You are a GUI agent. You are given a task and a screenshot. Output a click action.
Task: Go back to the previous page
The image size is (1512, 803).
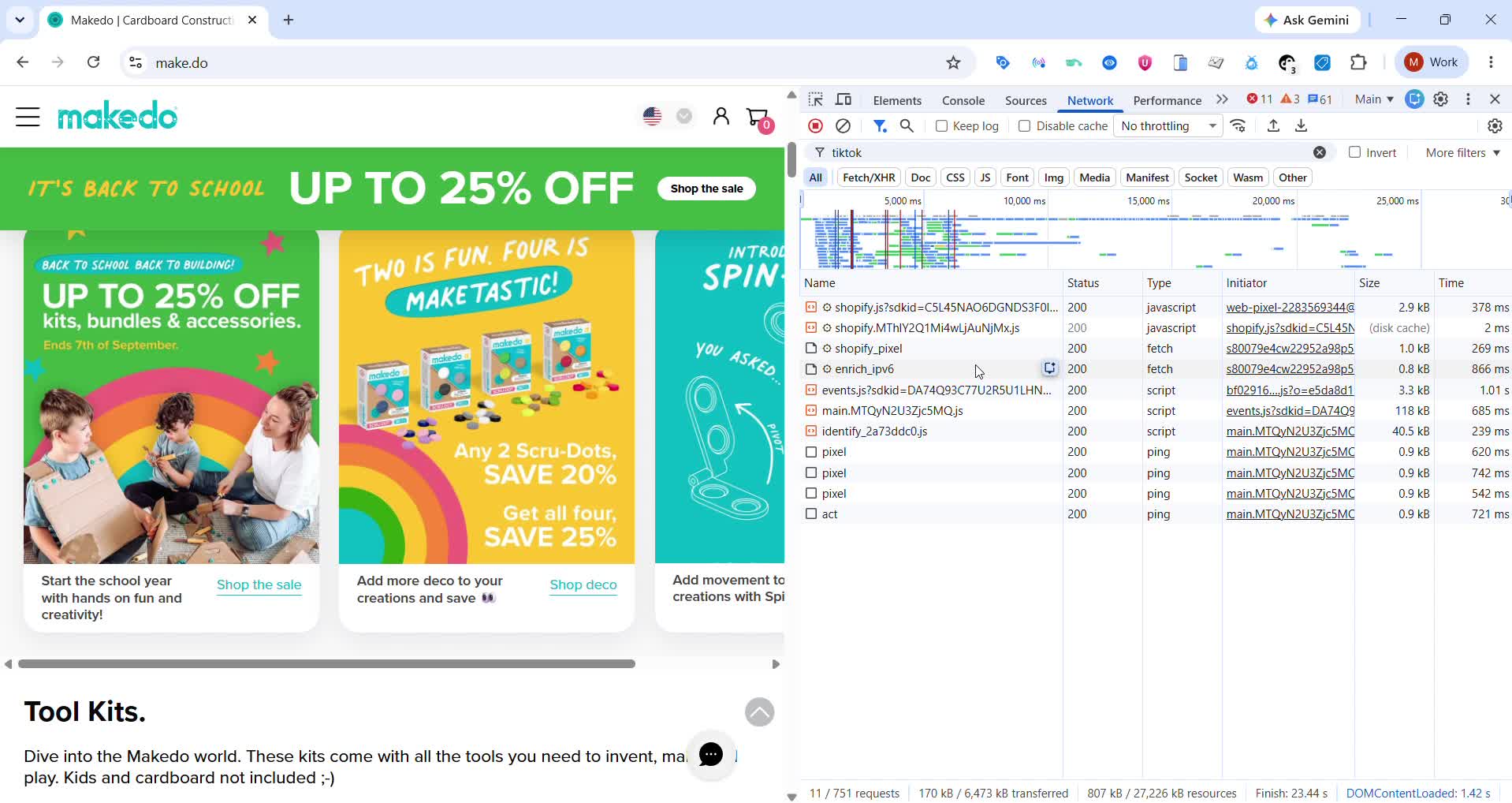pyautogui.click(x=22, y=62)
